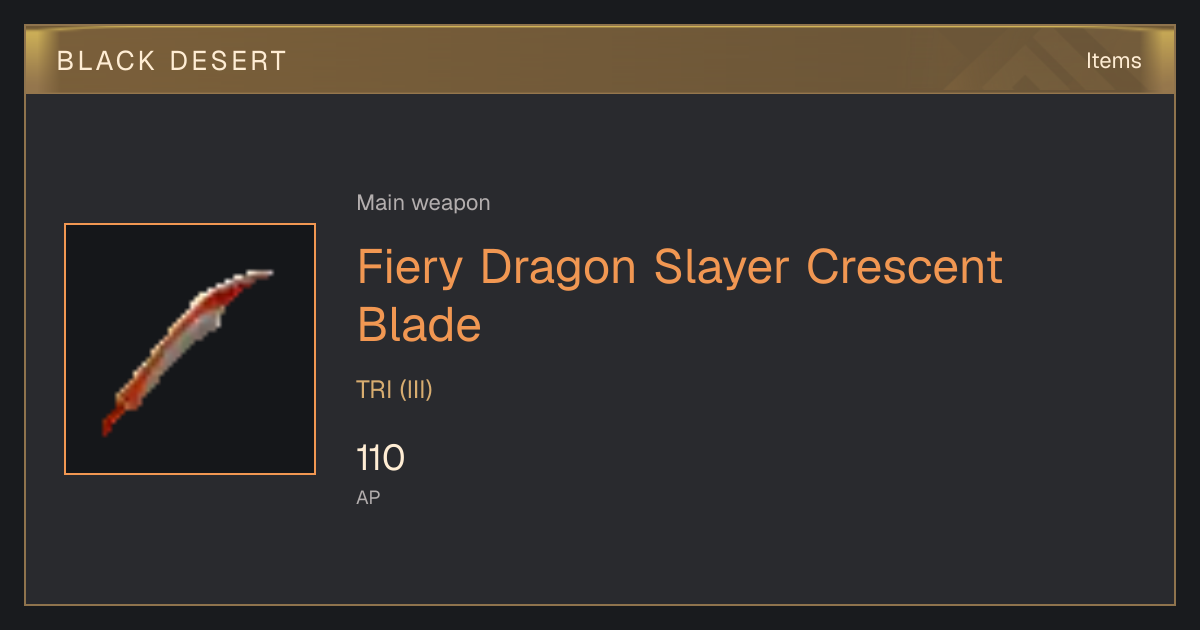1200x630 pixels.
Task: Click the 110 attack value
Action: (380, 459)
